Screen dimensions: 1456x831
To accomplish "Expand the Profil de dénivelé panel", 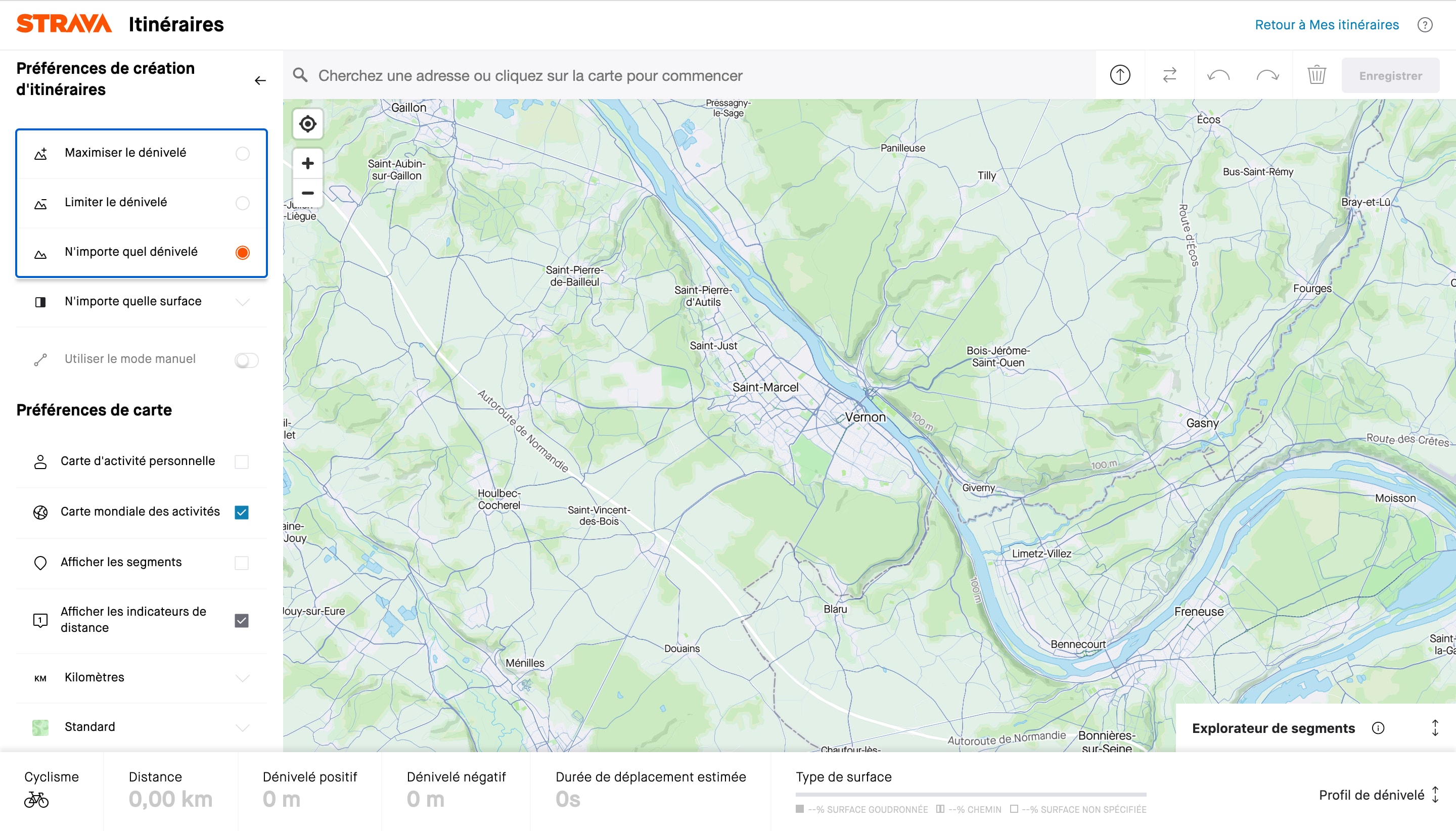I will pos(1435,795).
